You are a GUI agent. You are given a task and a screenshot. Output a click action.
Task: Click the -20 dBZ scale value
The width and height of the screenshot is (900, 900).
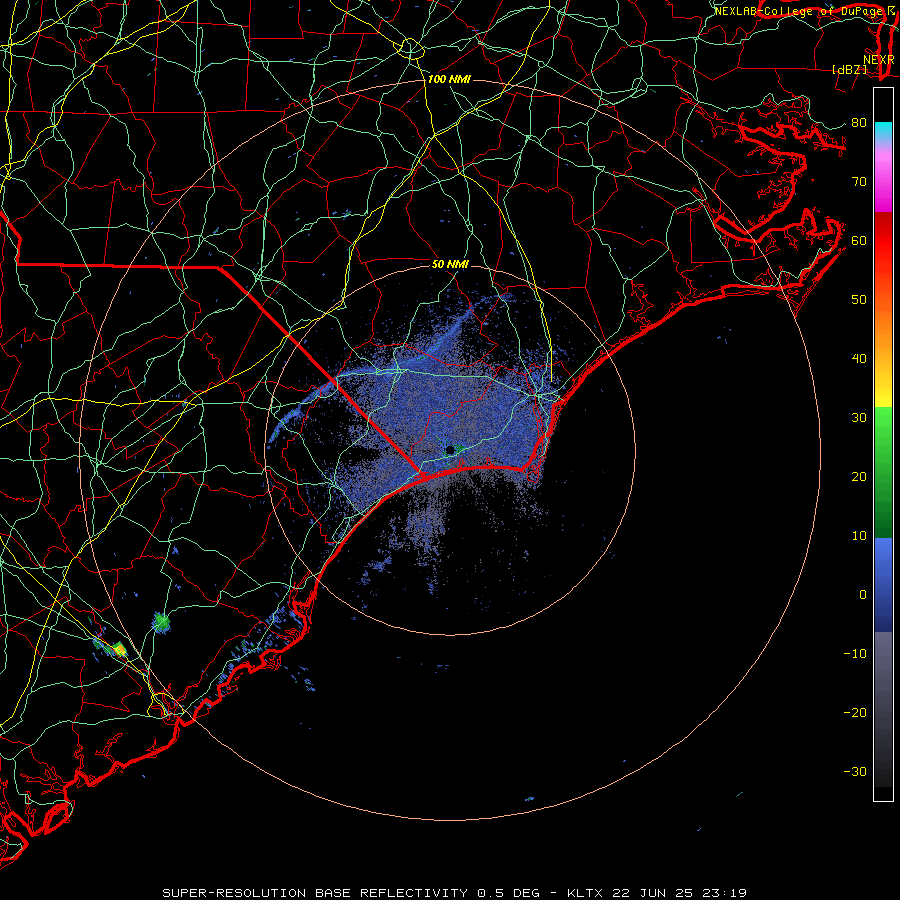(x=855, y=713)
